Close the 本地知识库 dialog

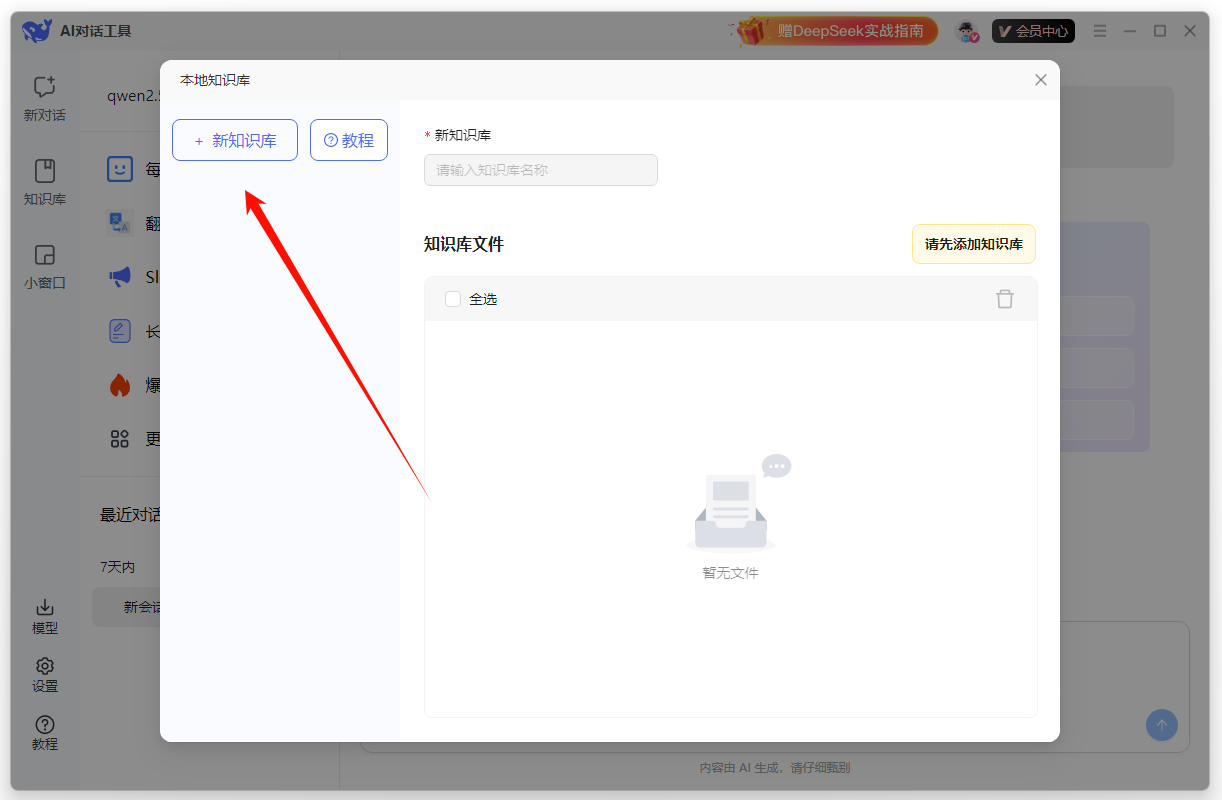tap(1040, 80)
